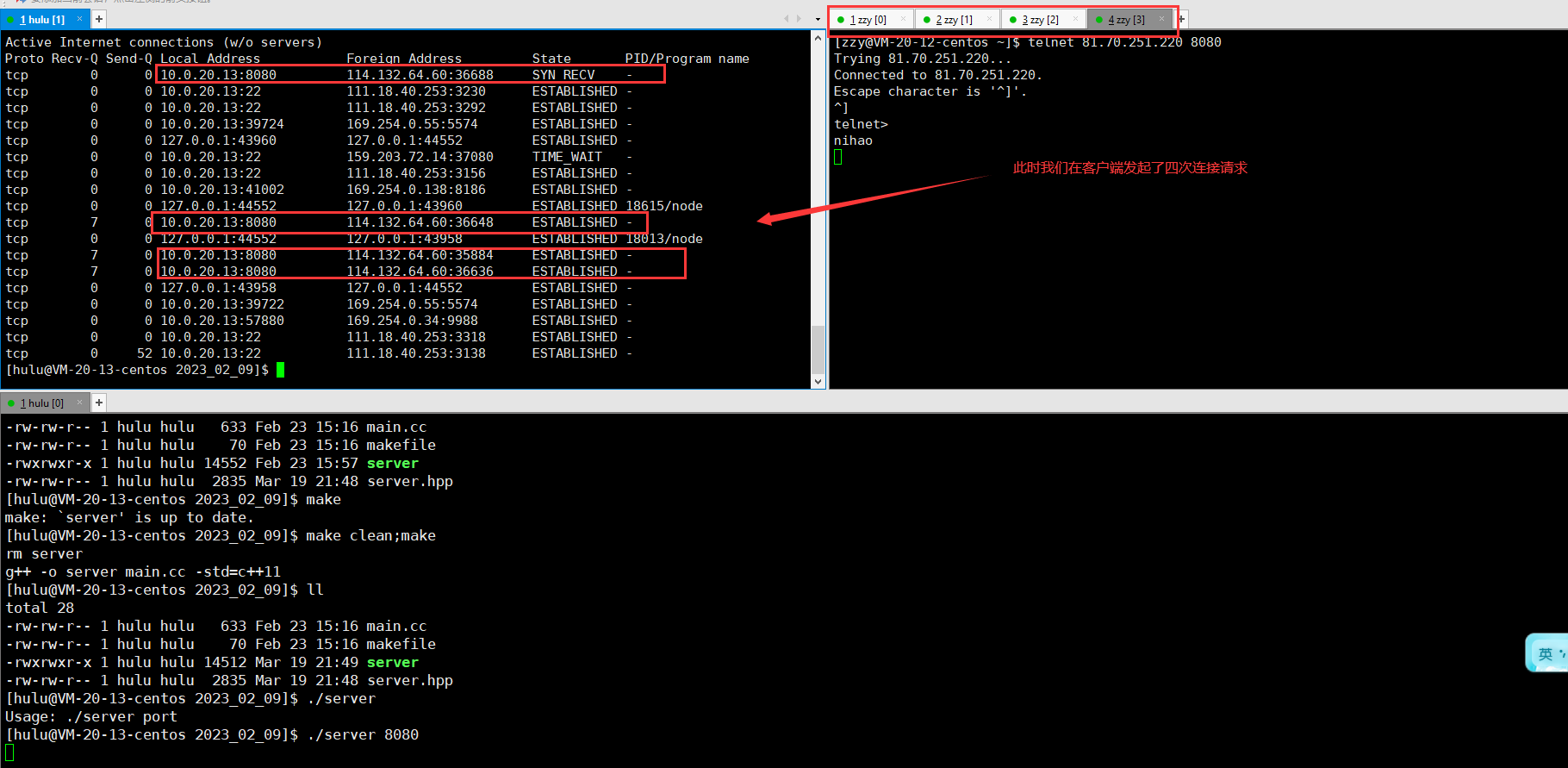1568x768 pixels.
Task: Click foreign address 114.132.64.60:35884
Action: (420, 255)
